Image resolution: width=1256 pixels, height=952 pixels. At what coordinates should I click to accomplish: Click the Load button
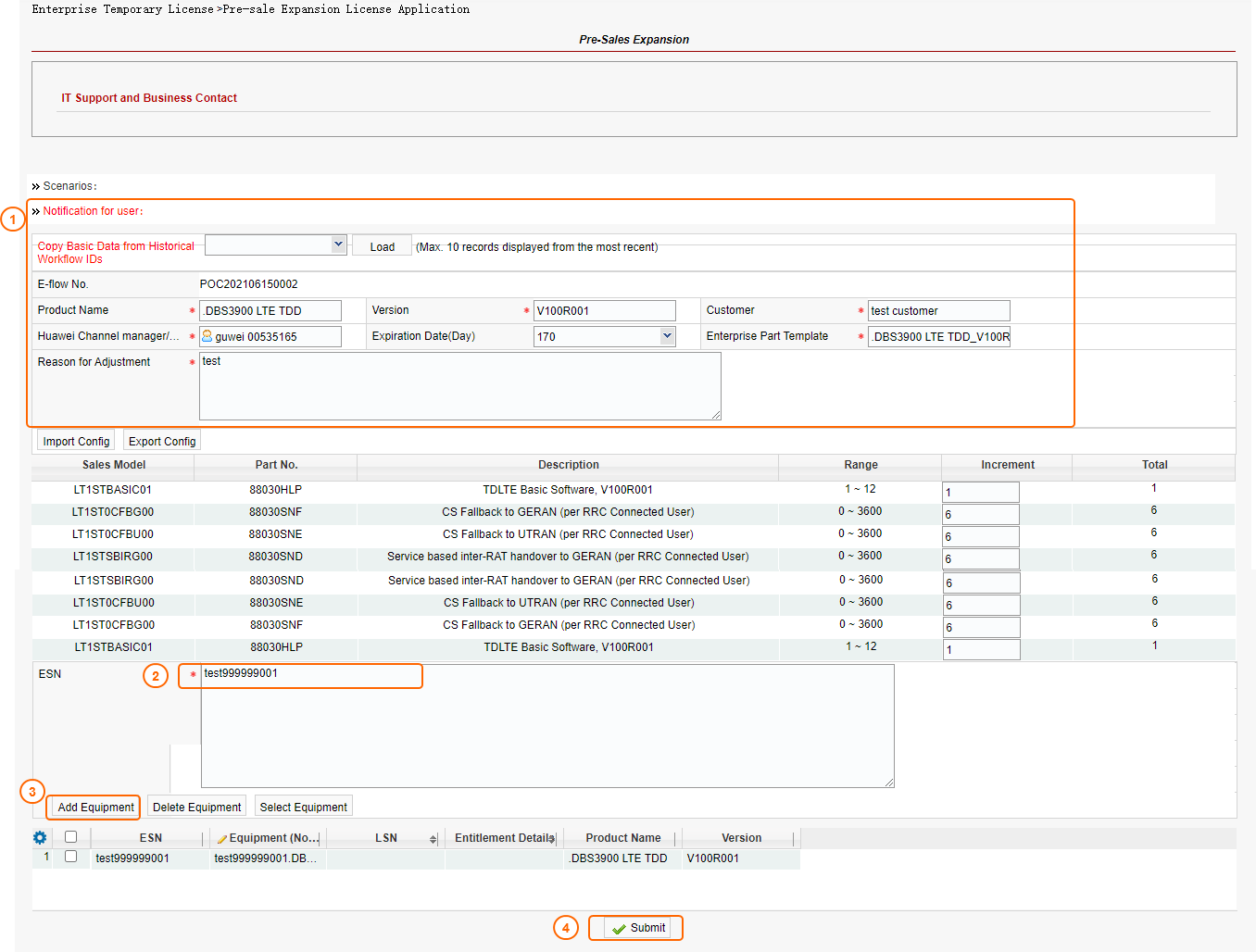coord(381,244)
